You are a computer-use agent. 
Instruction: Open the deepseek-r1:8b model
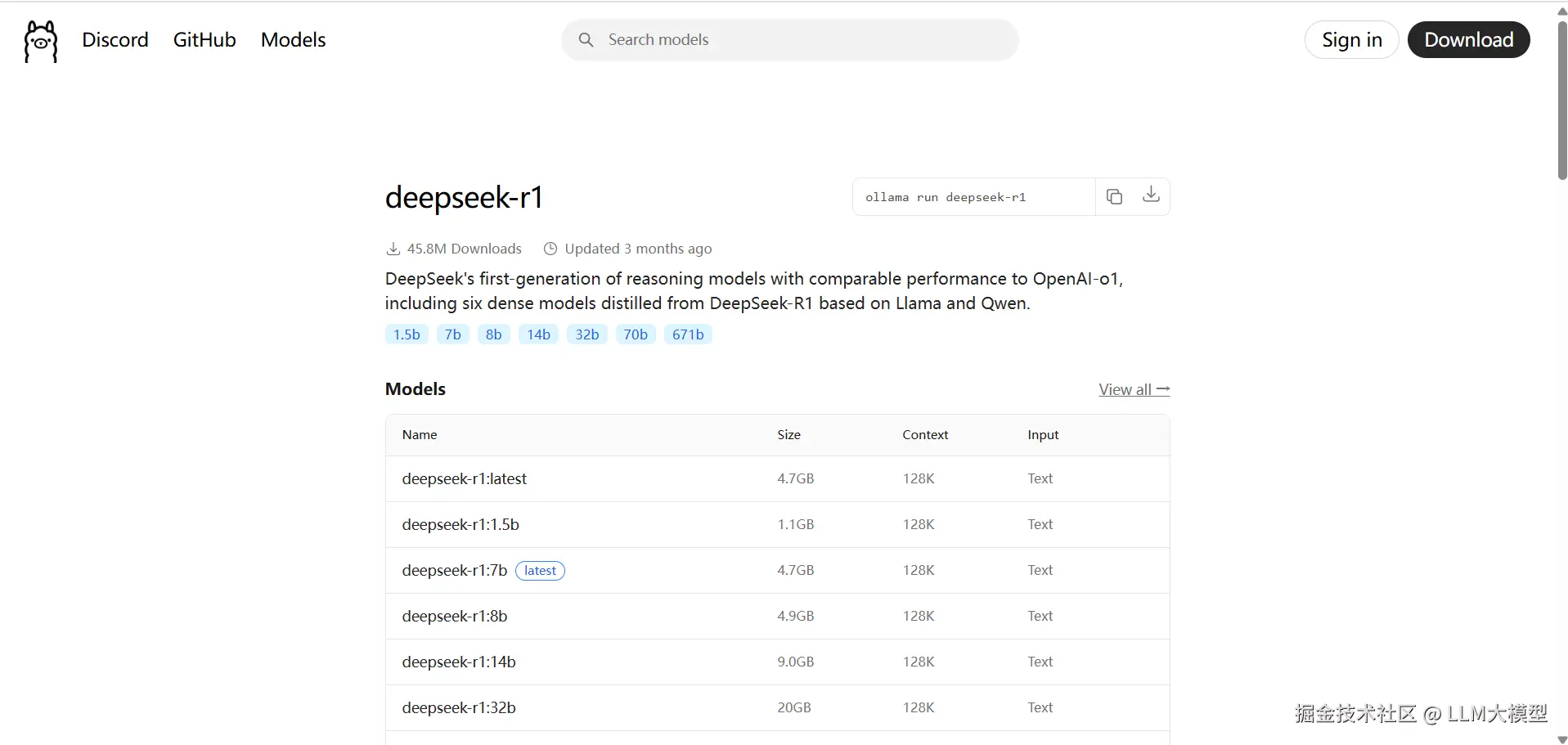click(455, 616)
